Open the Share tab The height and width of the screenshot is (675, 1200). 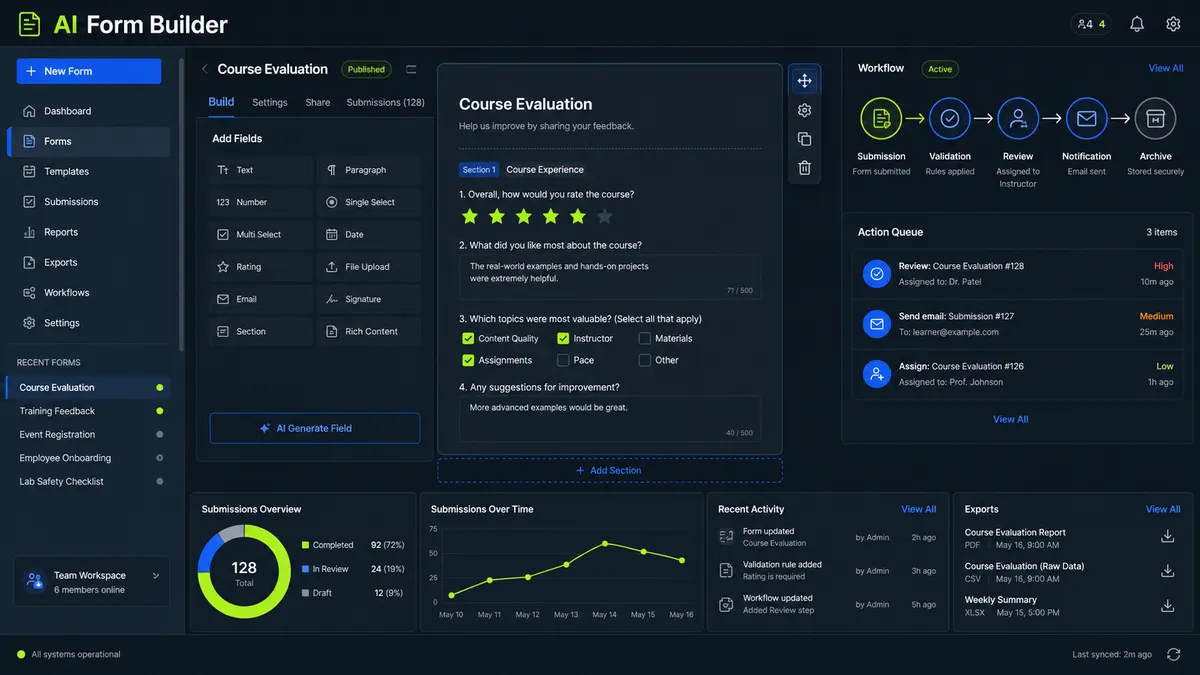pos(318,102)
